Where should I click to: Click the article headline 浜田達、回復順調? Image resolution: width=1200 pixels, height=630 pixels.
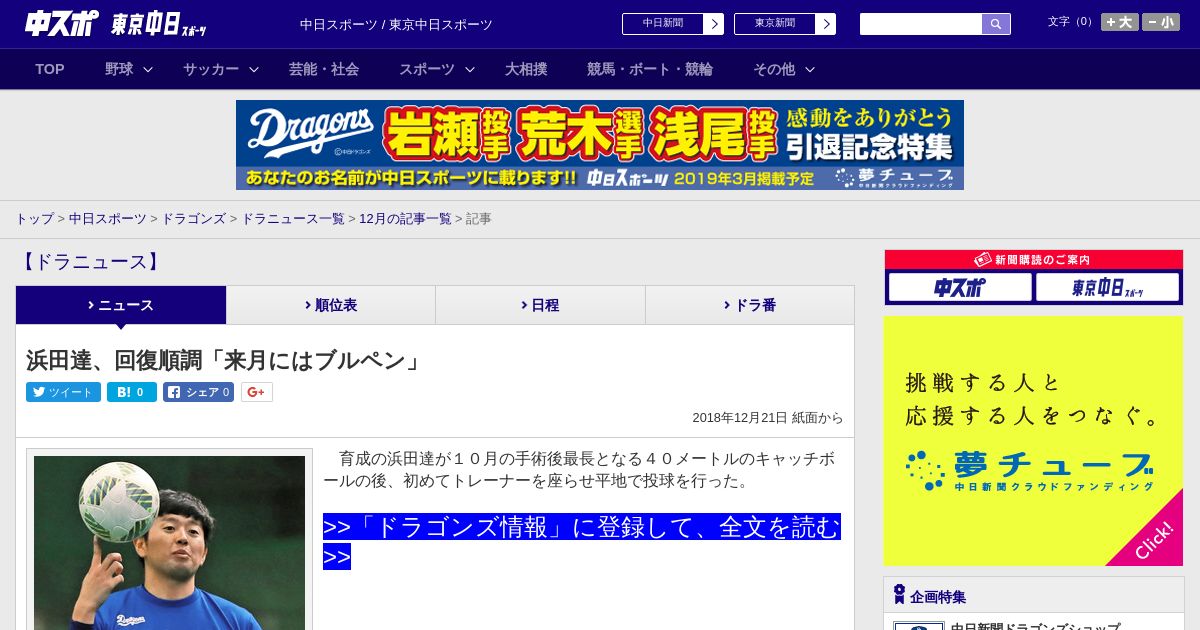[x=225, y=360]
